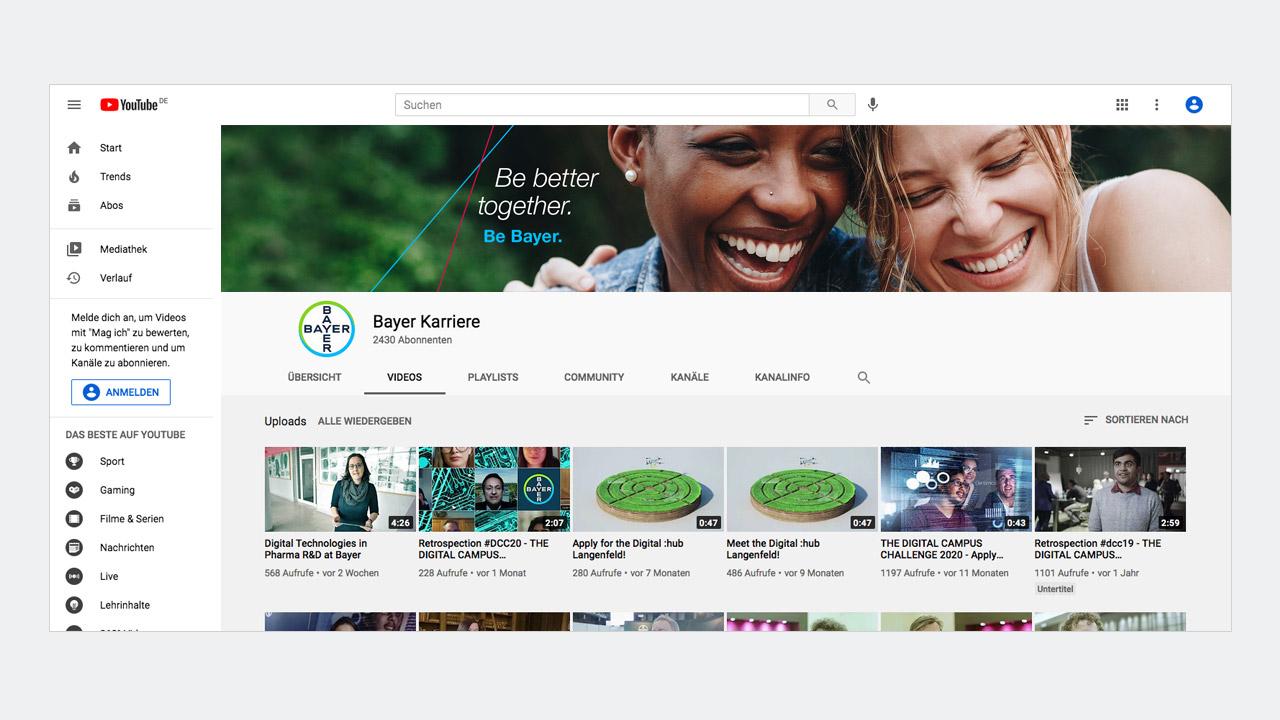Click the account avatar icon in header

(1194, 105)
